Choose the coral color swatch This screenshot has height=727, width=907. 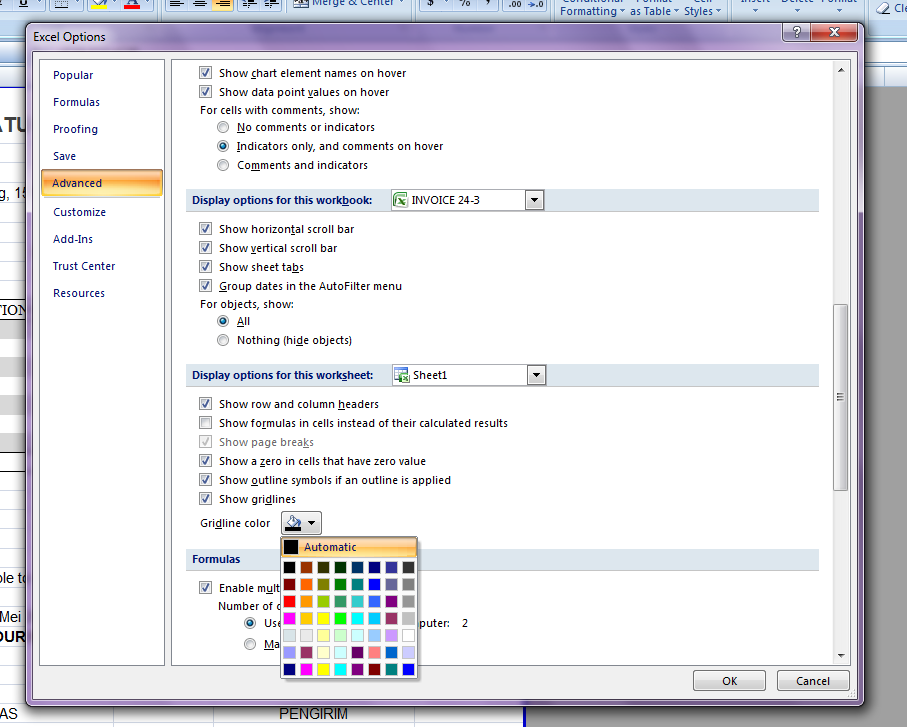point(374,652)
